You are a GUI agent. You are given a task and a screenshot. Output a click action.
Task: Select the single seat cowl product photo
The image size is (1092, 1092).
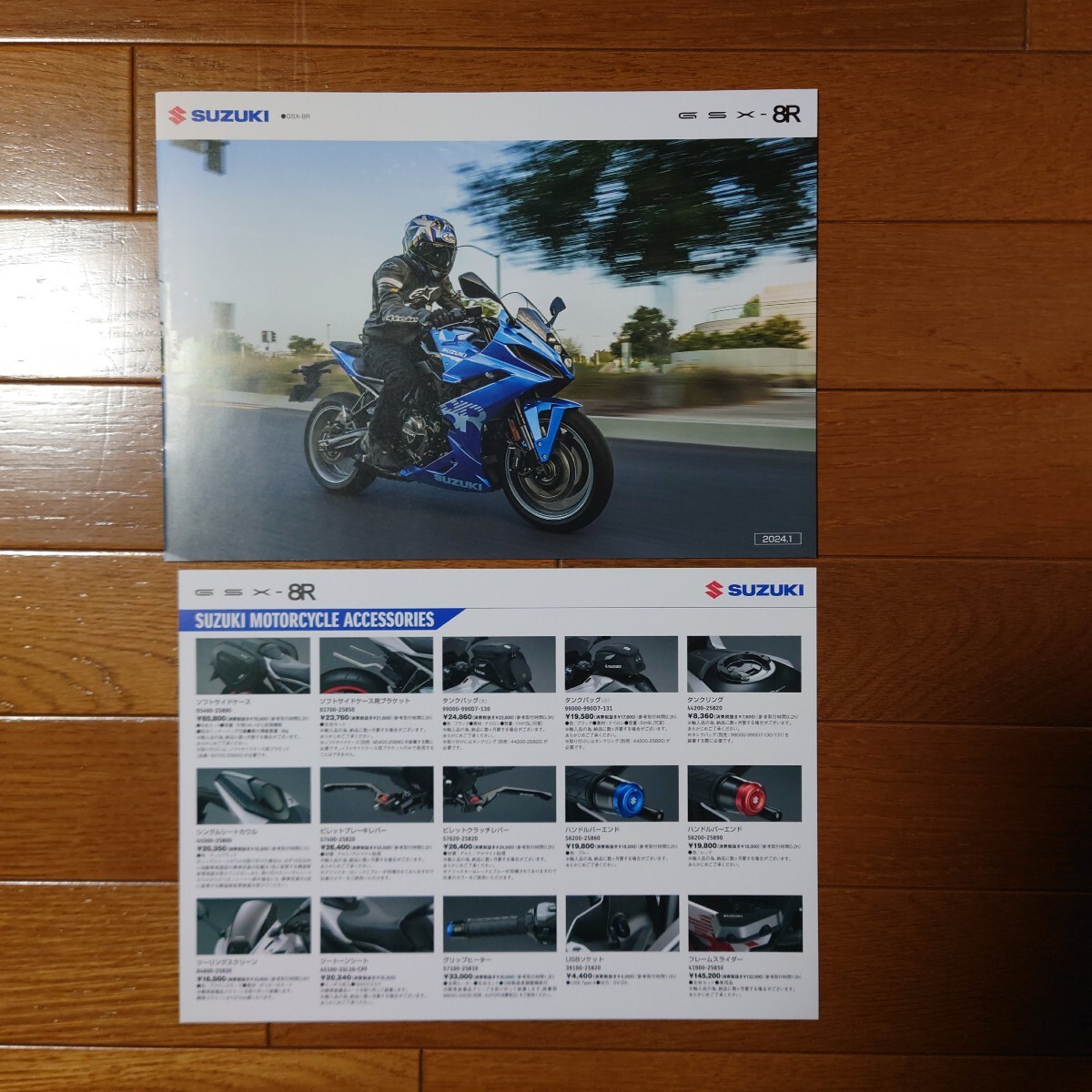point(253,794)
